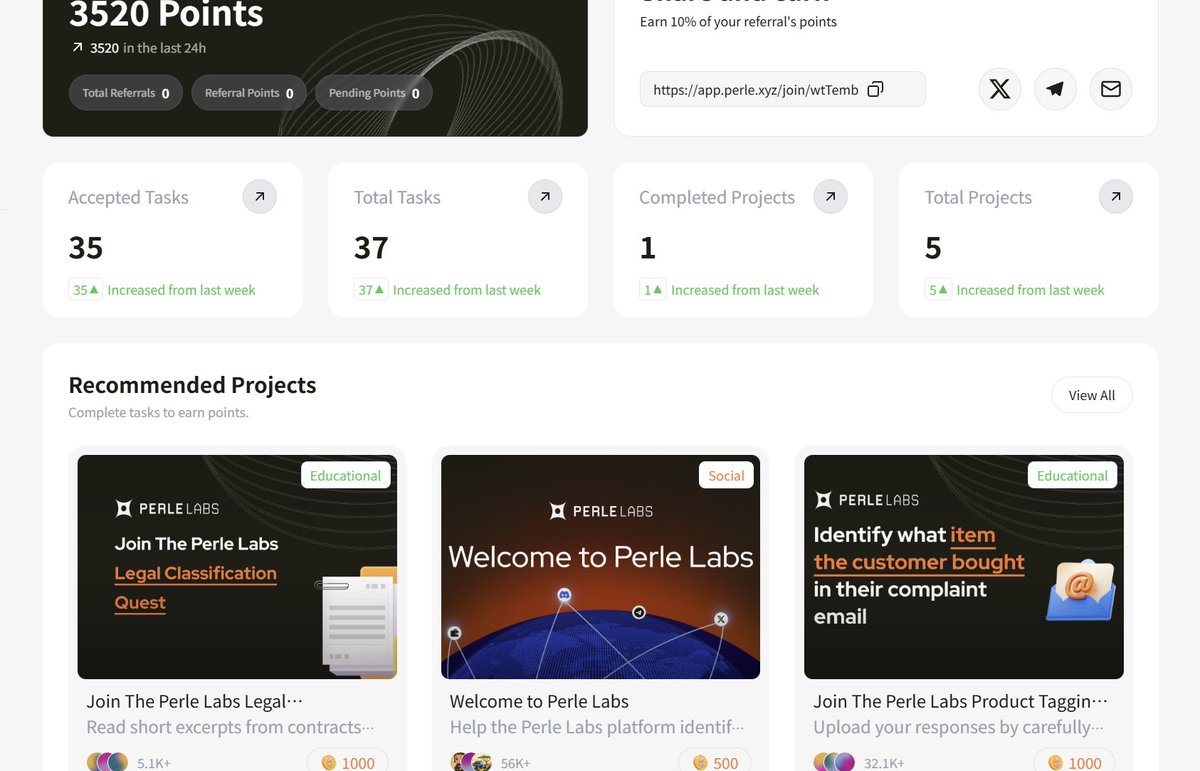Click the Pending Points pill
Image resolution: width=1200 pixels, height=771 pixels.
(x=374, y=93)
